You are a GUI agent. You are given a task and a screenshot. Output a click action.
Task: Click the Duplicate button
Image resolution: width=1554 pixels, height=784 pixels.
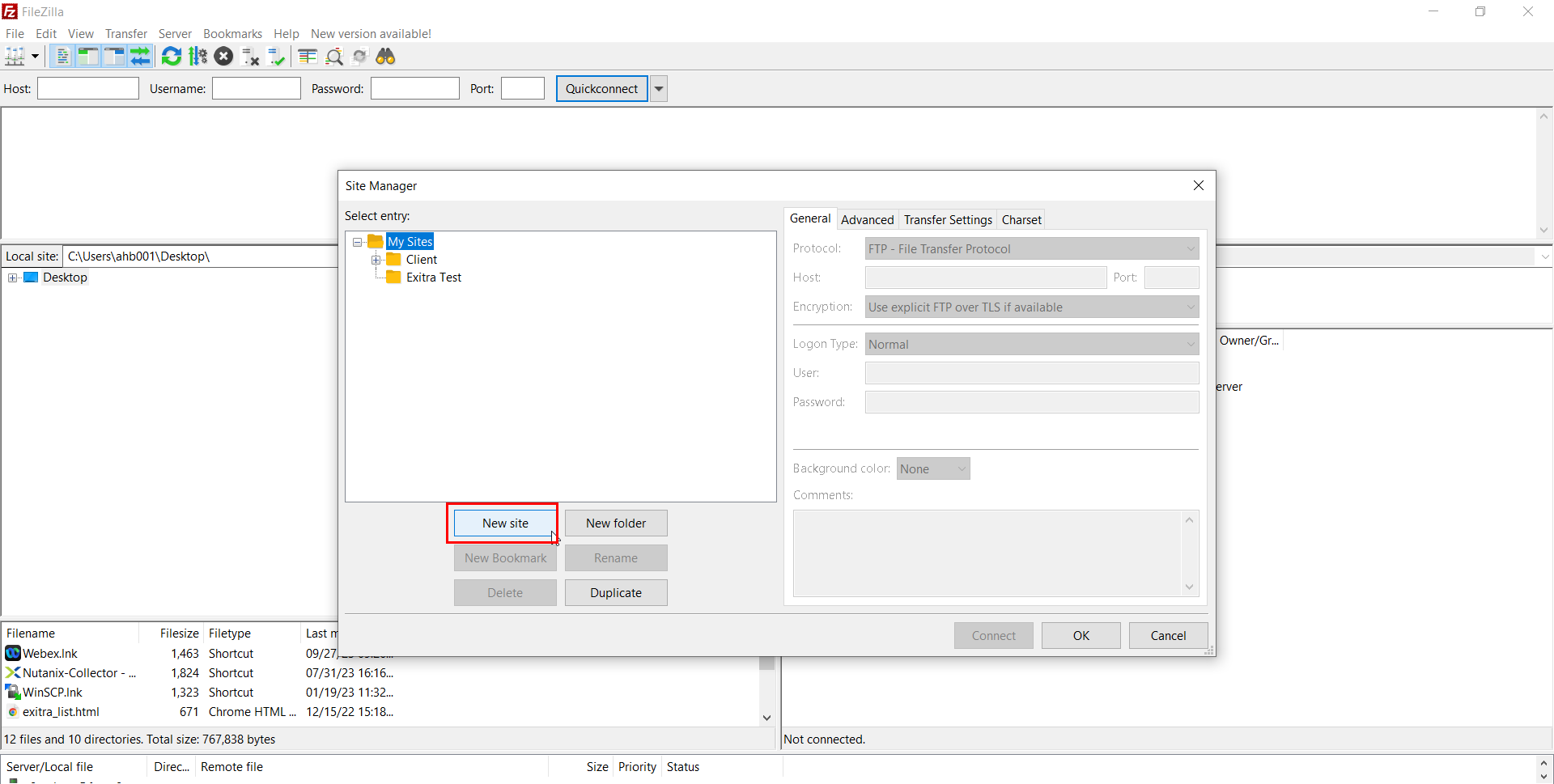(616, 593)
